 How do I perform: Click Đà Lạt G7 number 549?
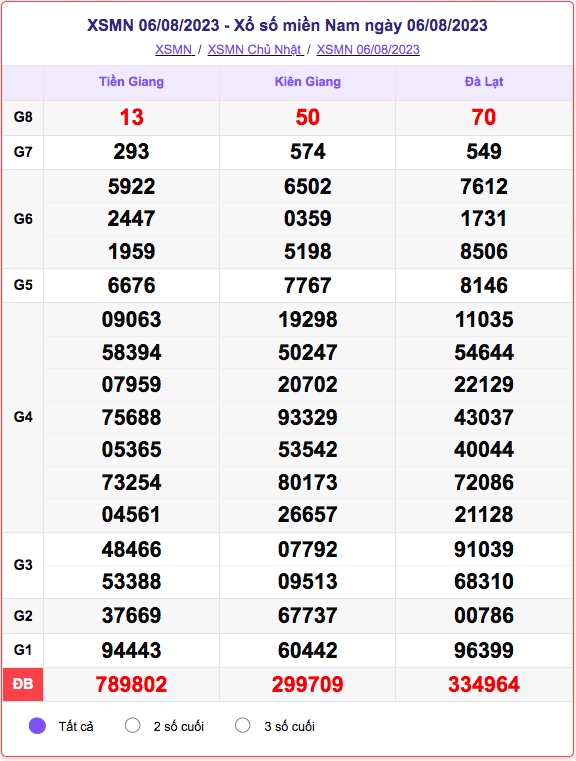[x=484, y=152]
